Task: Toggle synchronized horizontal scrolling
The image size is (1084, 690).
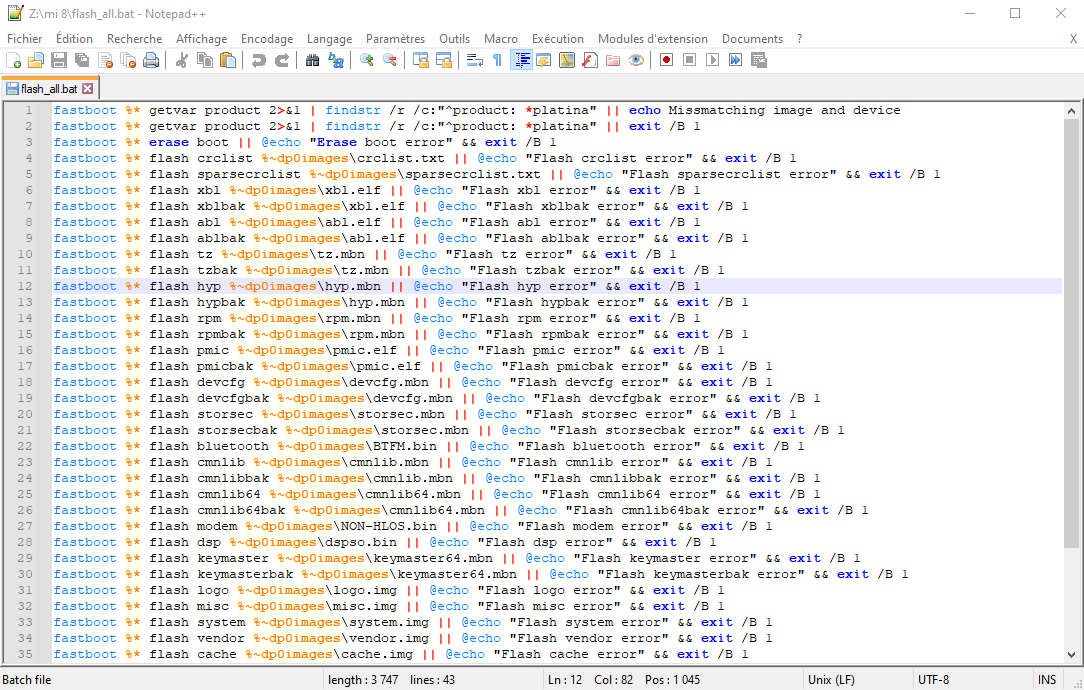Action: [x=444, y=60]
